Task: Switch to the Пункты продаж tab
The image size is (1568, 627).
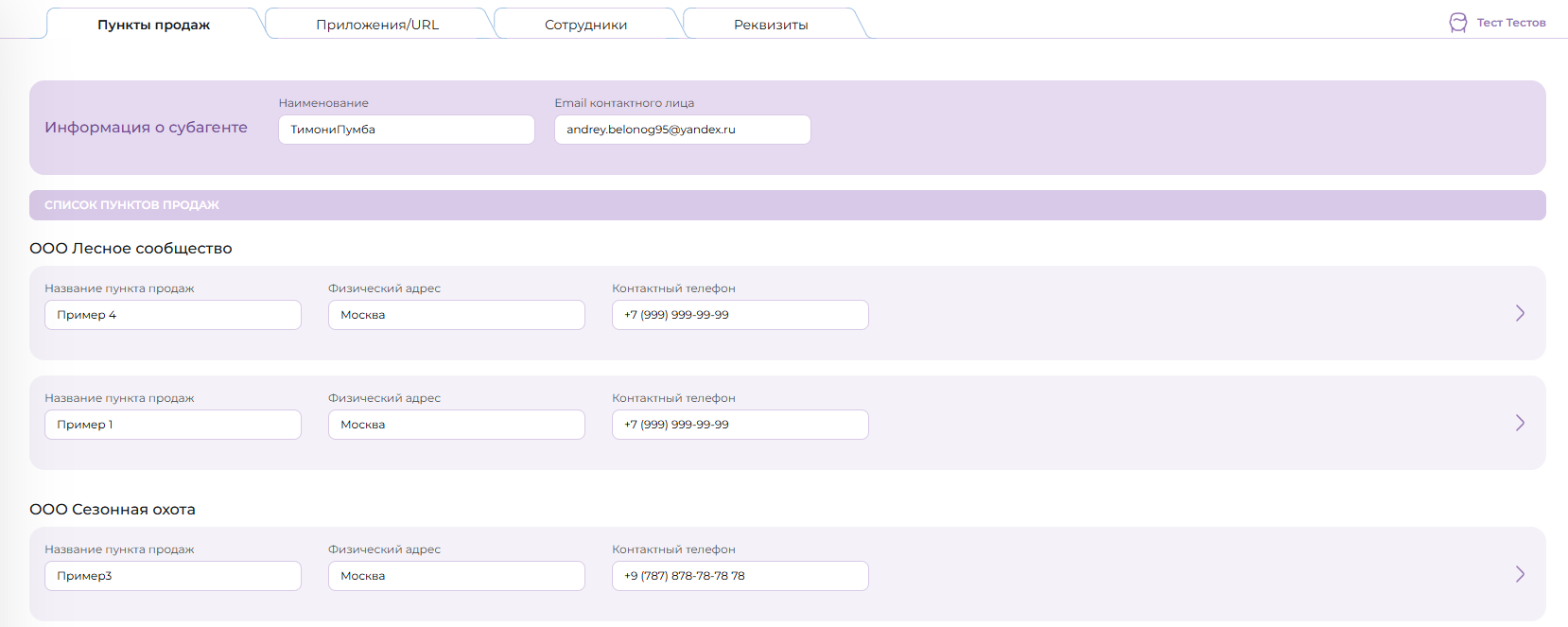Action: (x=153, y=25)
